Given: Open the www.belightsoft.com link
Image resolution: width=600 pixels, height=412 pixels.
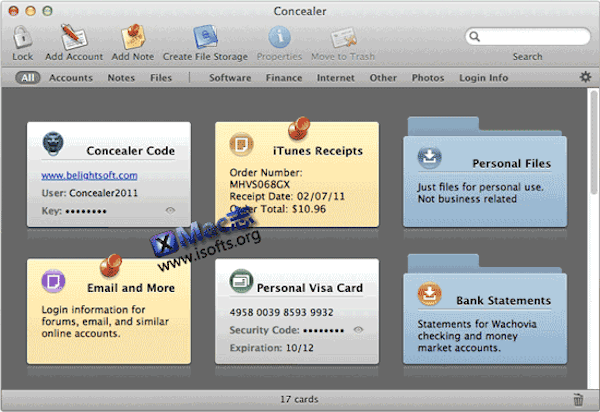Looking at the screenshot, I should (x=89, y=176).
